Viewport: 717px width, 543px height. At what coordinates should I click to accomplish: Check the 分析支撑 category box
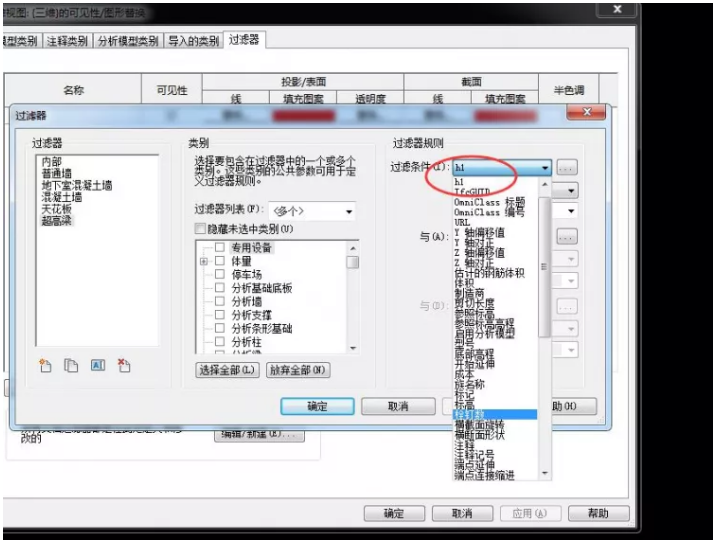coord(219,314)
